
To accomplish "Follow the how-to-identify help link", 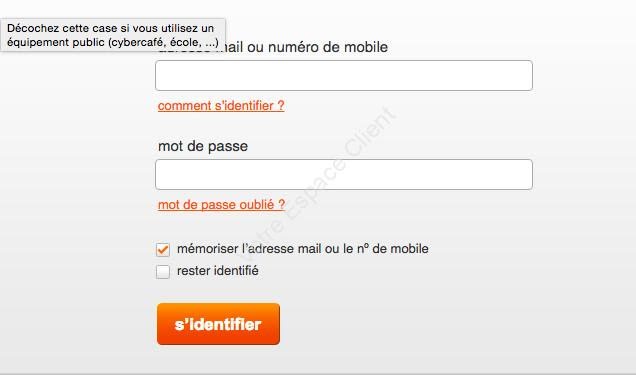I will (221, 106).
